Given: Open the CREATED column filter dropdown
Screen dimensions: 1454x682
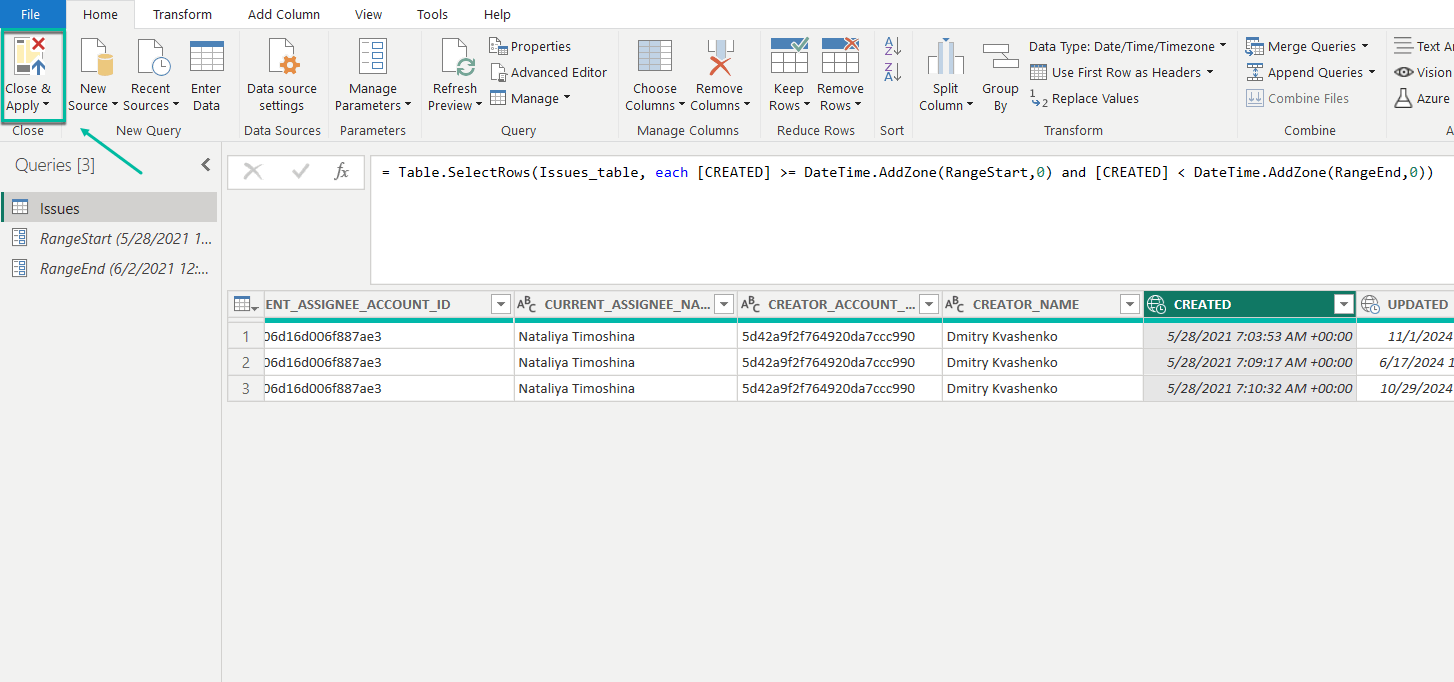Looking at the screenshot, I should (x=1343, y=305).
